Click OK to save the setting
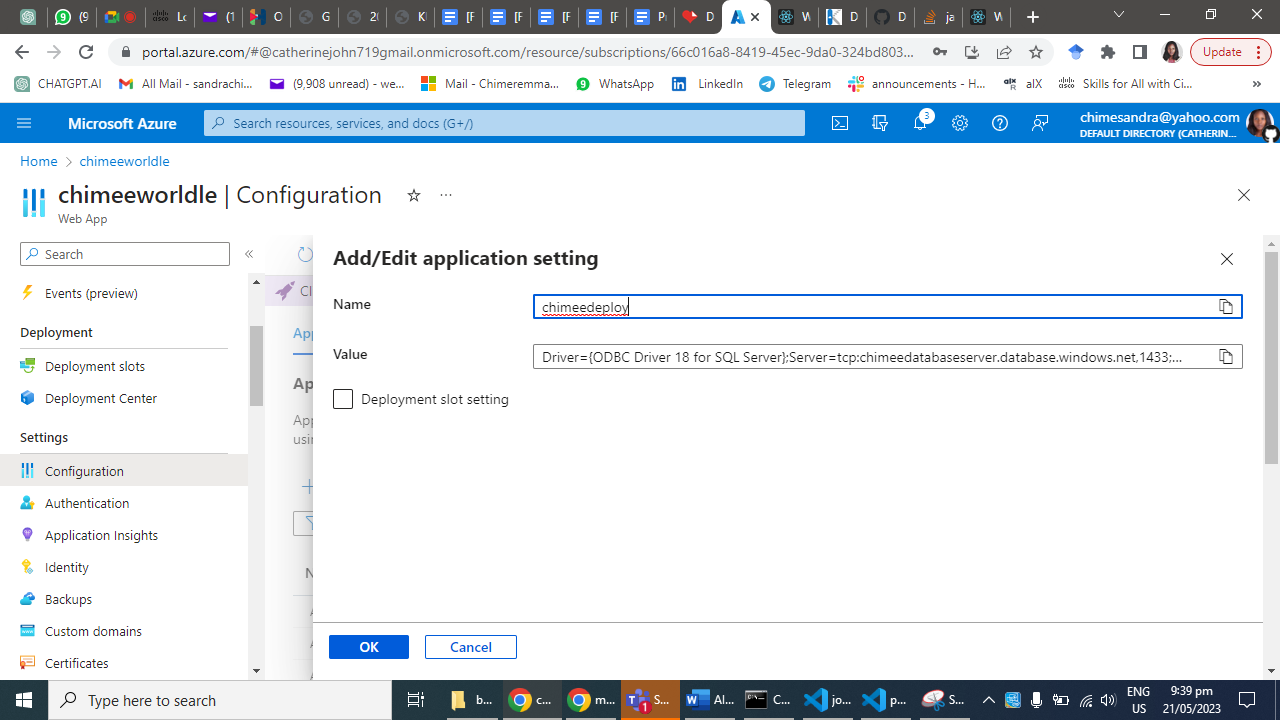 pos(369,647)
